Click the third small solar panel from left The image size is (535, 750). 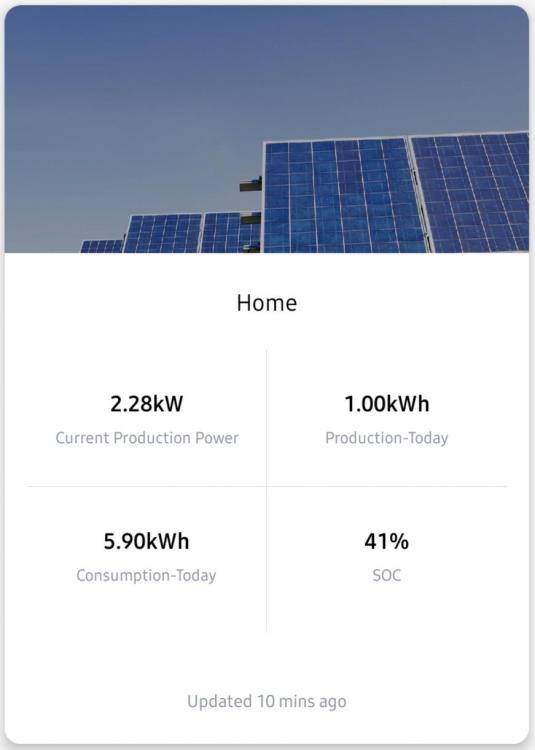pos(229,232)
